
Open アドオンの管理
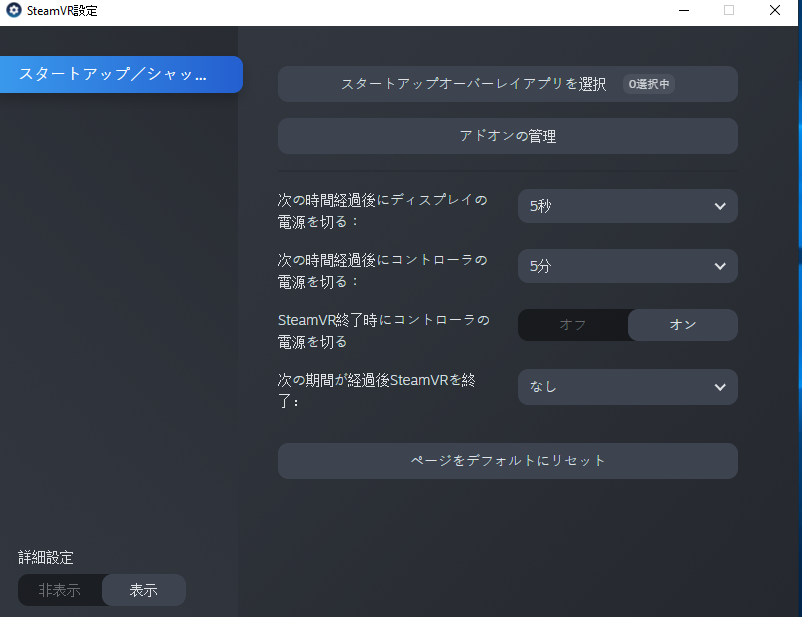coord(507,136)
